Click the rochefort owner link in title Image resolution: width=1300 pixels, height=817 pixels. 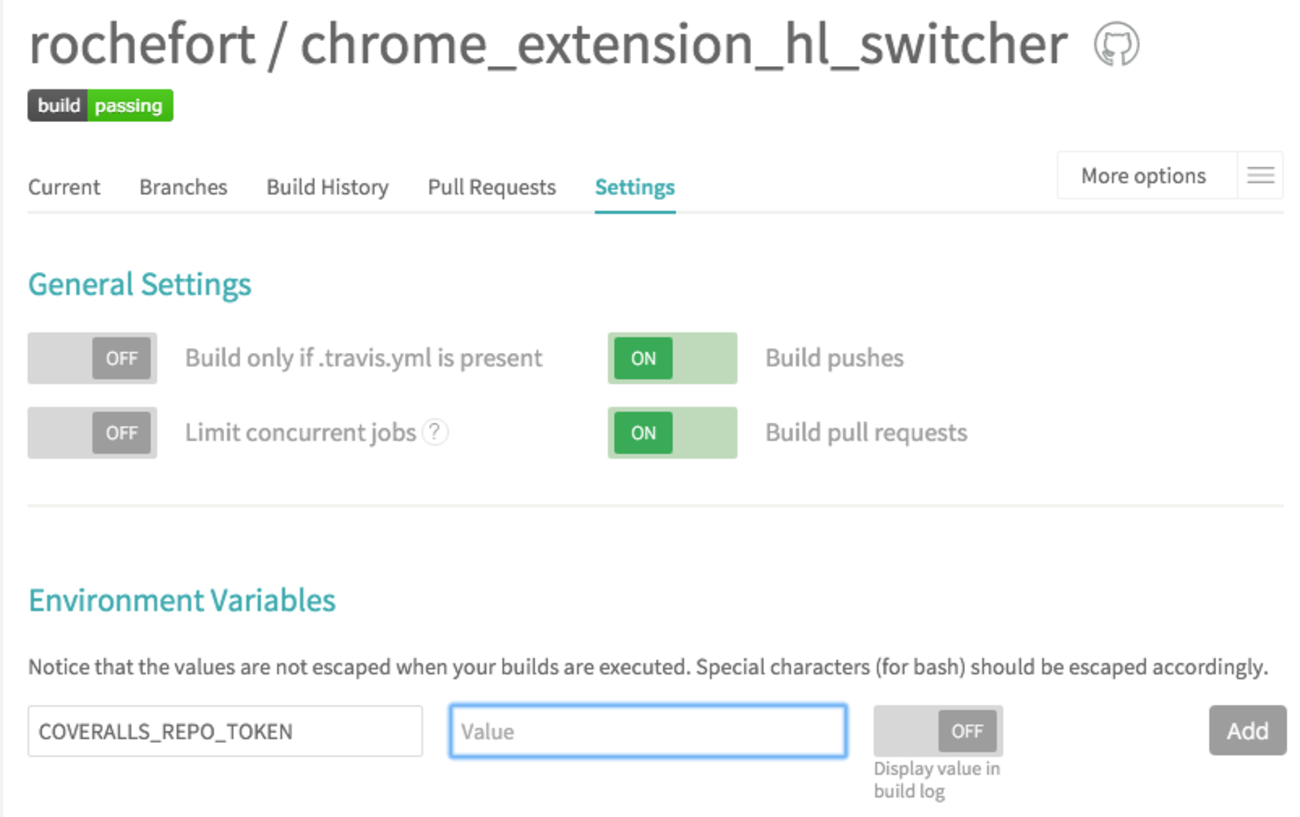point(141,45)
